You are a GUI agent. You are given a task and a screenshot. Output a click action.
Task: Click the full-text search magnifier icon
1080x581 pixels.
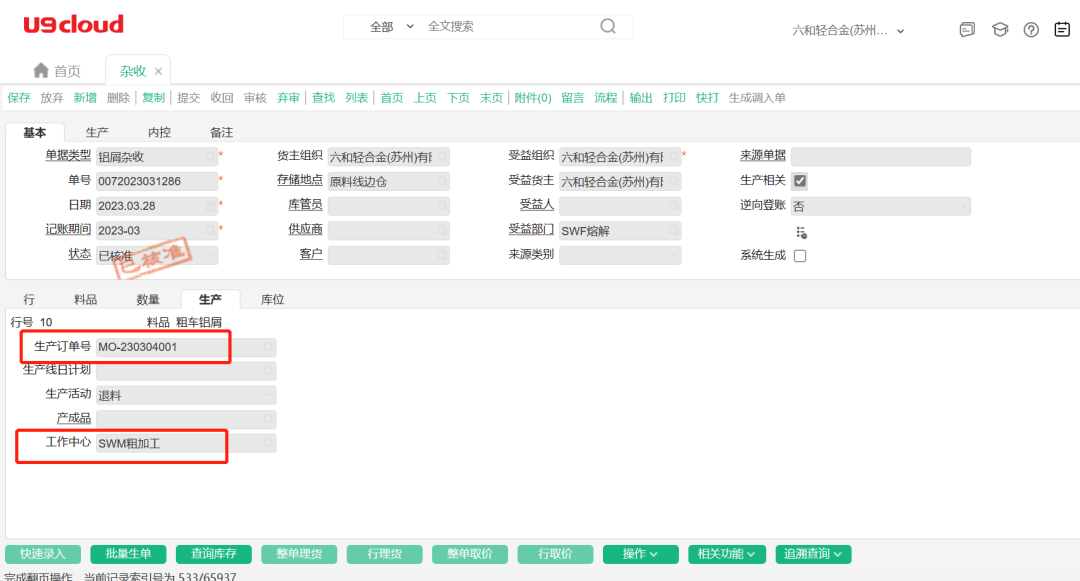coord(608,26)
